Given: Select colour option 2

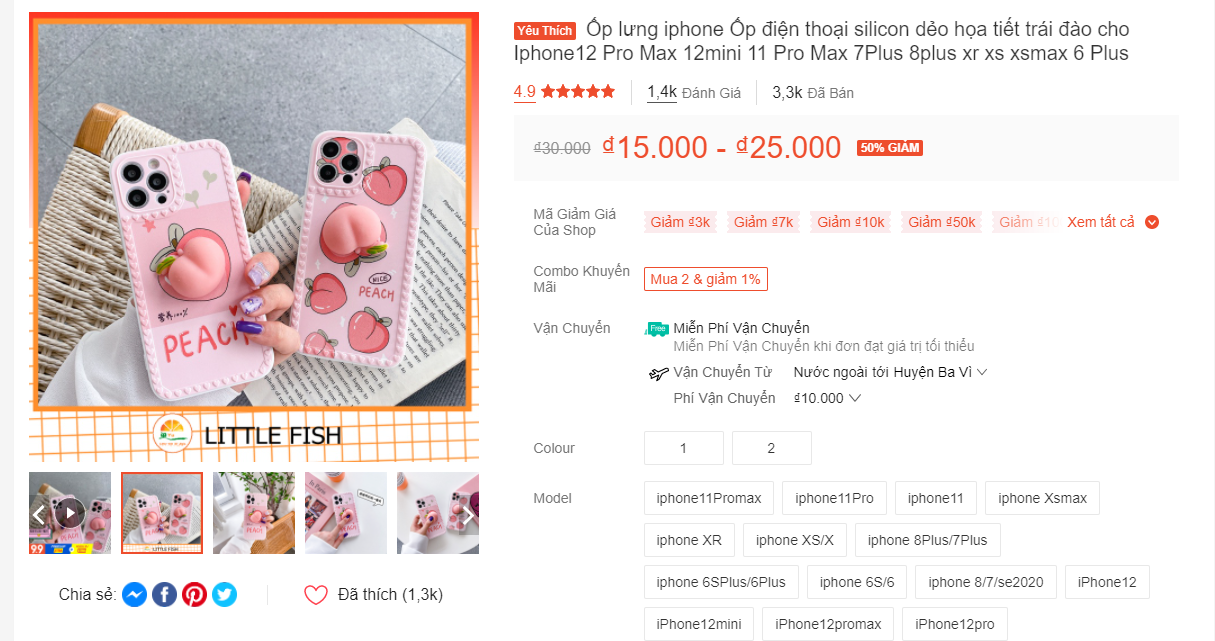Looking at the screenshot, I should (x=771, y=448).
